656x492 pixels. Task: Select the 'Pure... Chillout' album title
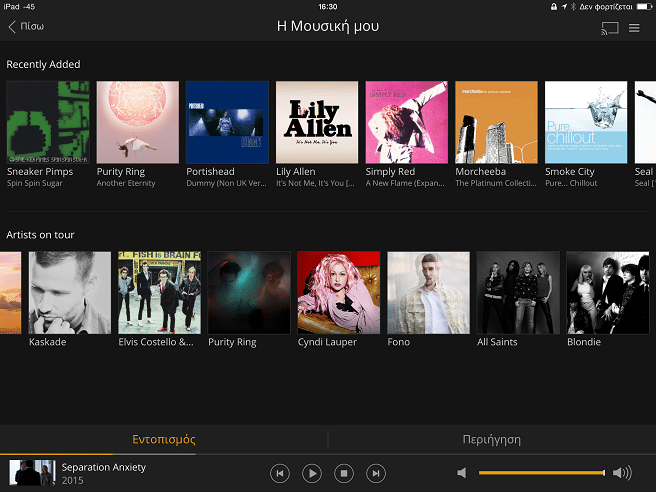click(571, 183)
